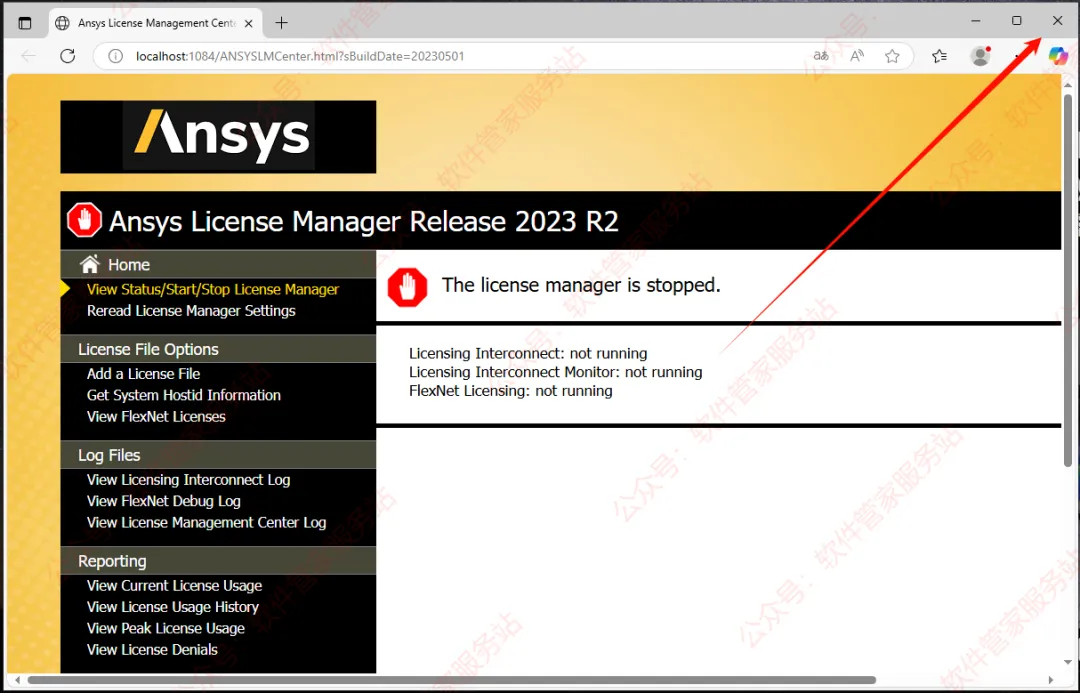Select the Reporting heading

(112, 561)
